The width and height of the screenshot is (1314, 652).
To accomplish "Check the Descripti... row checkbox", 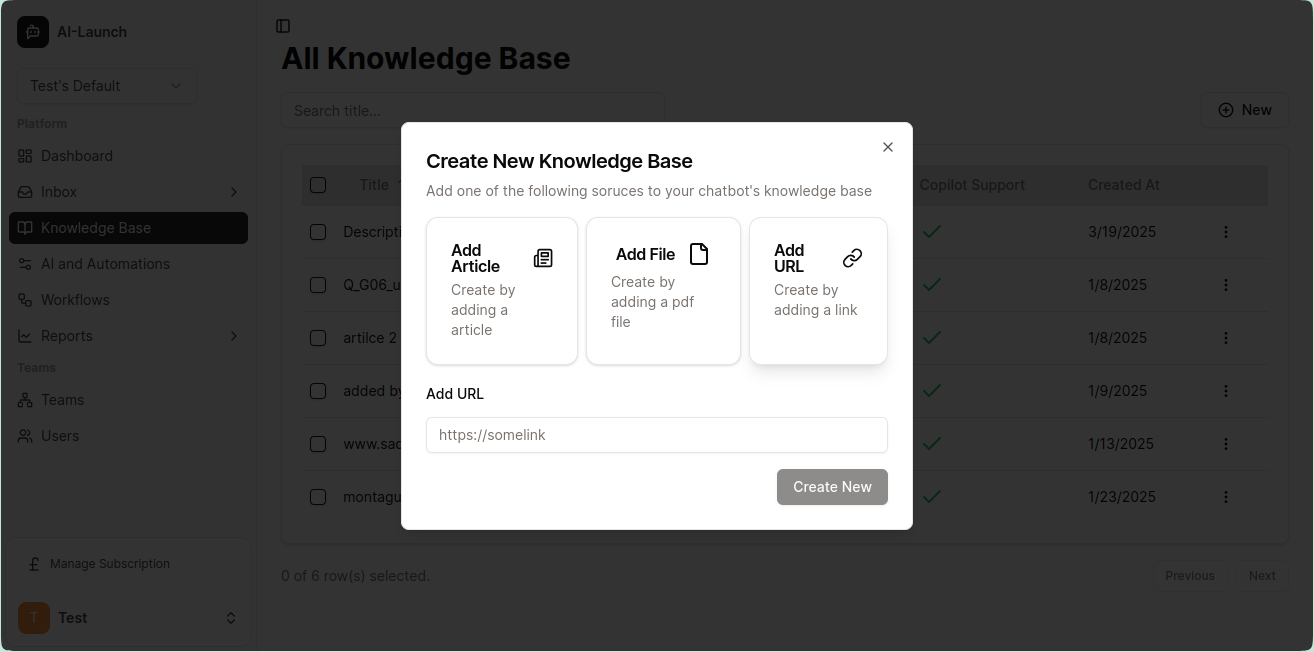I will point(318,232).
